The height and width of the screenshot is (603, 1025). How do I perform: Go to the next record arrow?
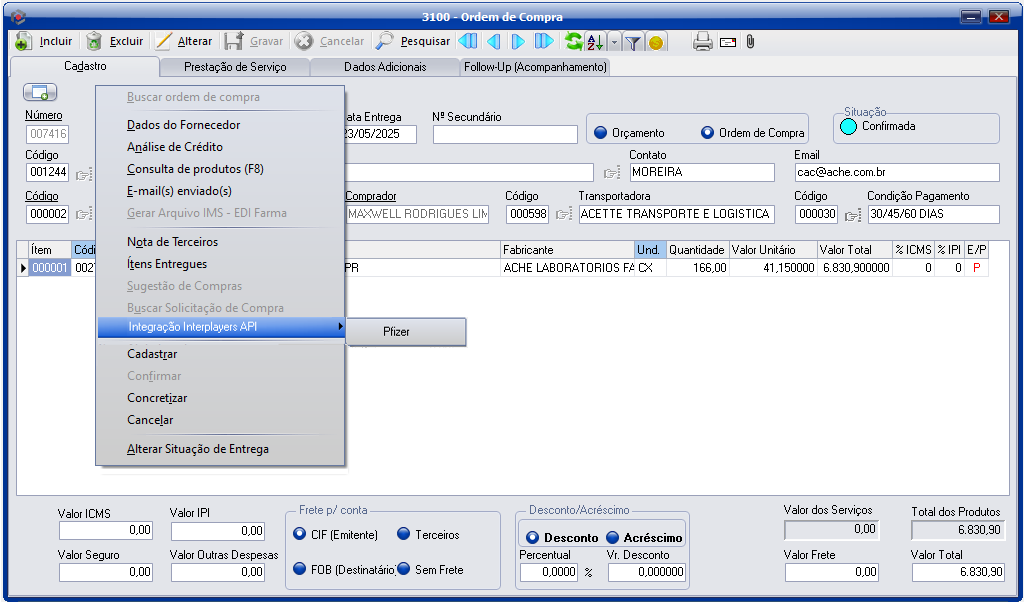click(518, 42)
